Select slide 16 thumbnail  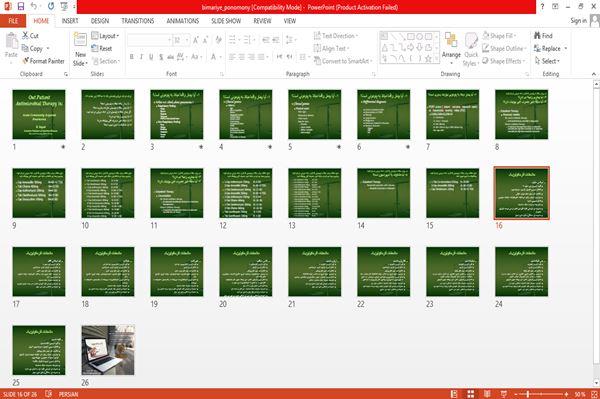tap(522, 193)
